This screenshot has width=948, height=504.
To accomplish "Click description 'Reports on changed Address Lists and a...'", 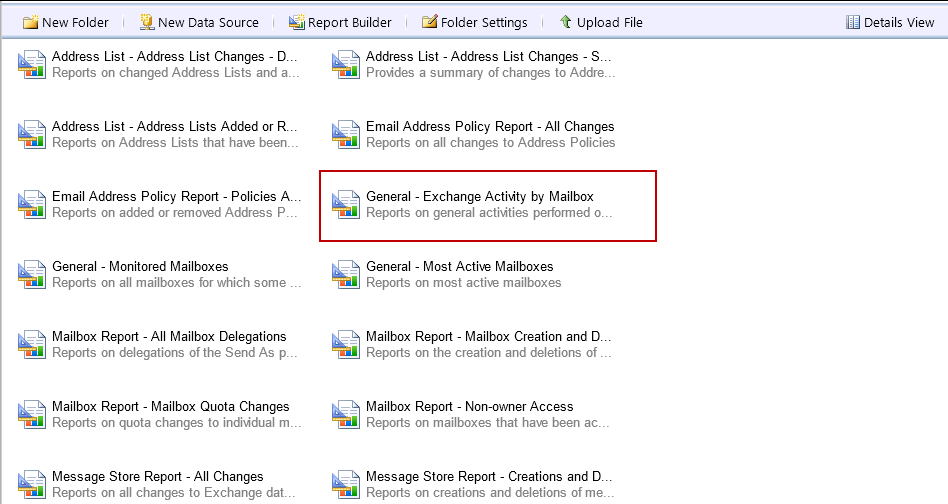I will point(175,73).
